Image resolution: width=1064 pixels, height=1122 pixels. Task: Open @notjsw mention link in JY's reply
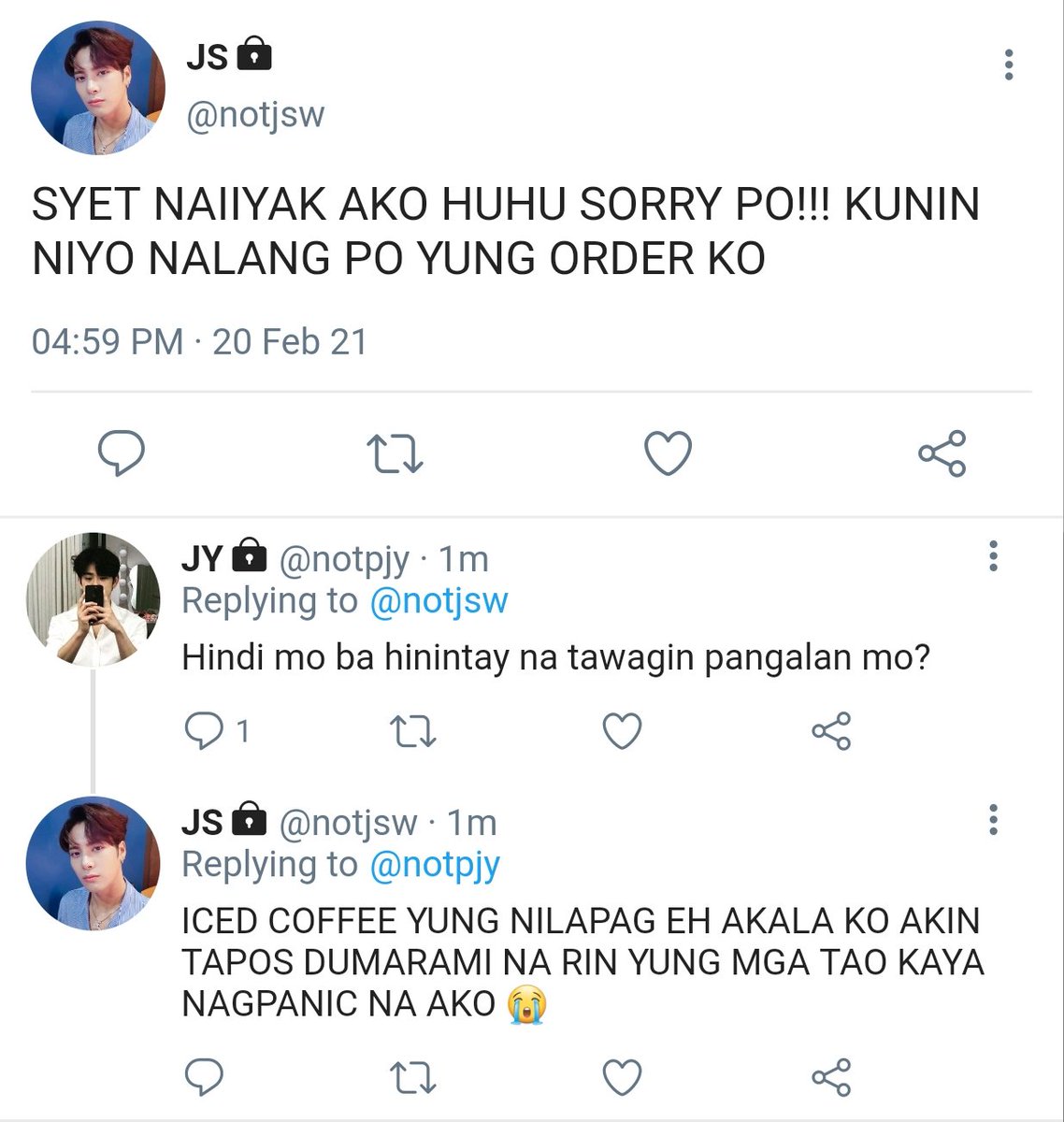(x=439, y=601)
